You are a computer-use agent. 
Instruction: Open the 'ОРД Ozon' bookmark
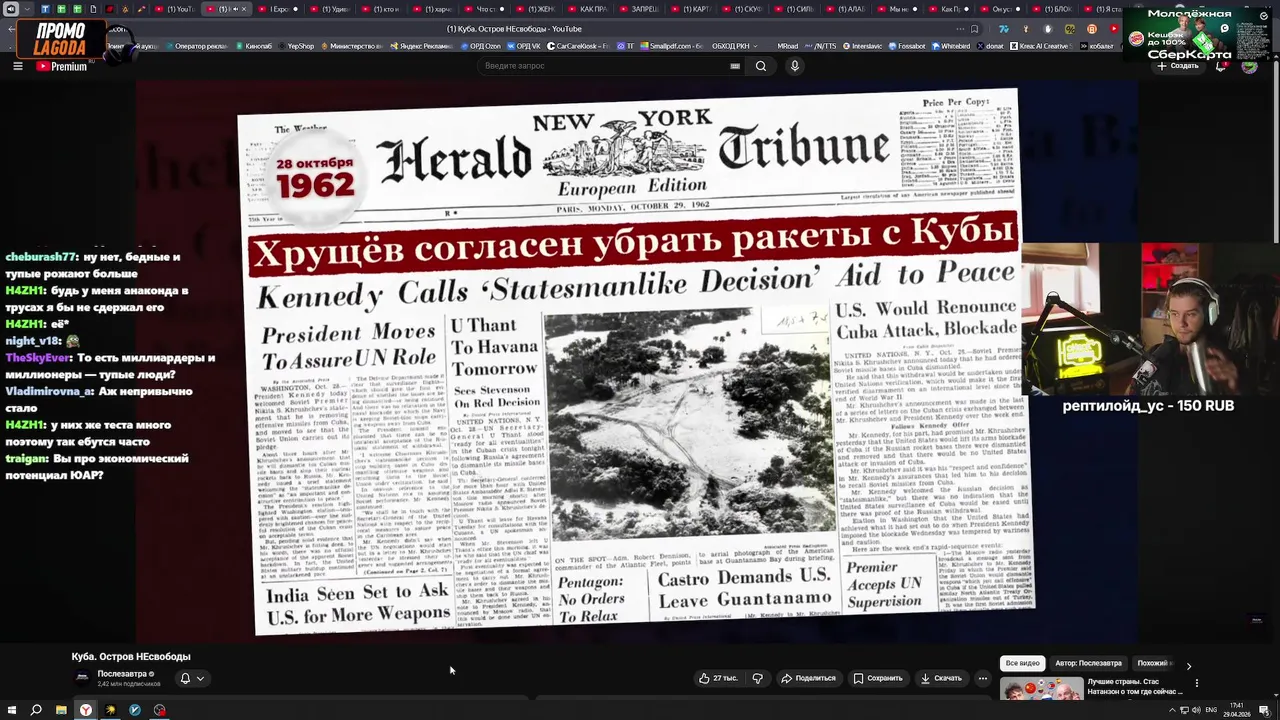pyautogui.click(x=481, y=46)
